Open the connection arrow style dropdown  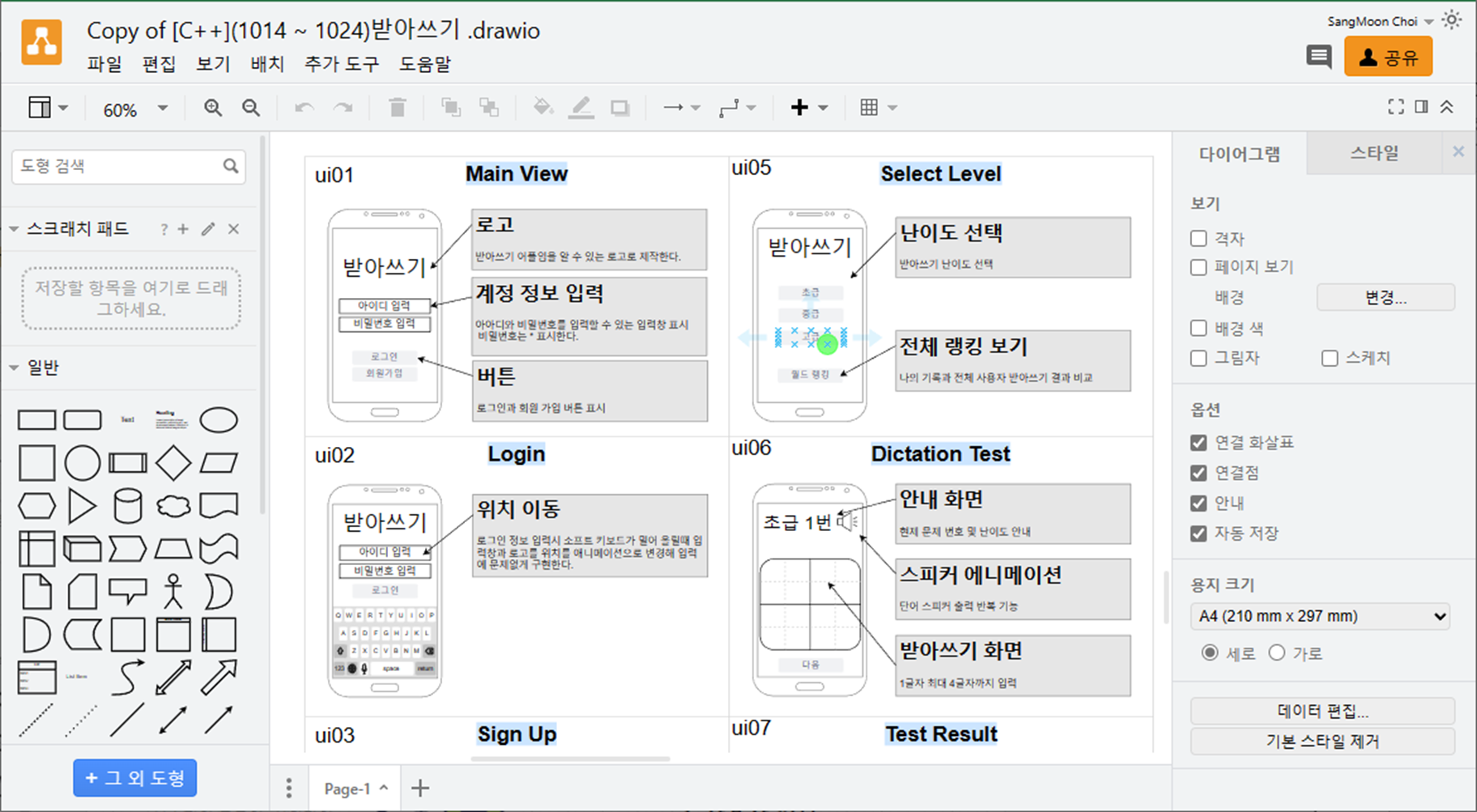point(682,108)
